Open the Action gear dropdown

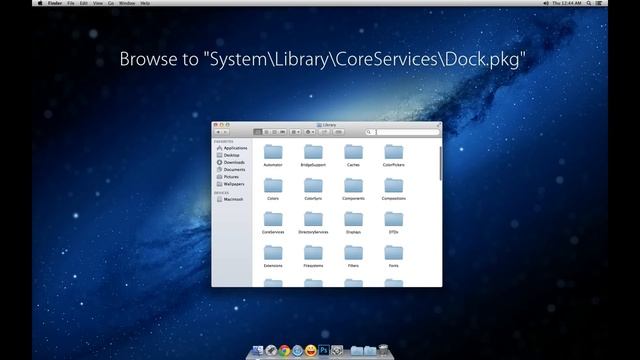310,132
